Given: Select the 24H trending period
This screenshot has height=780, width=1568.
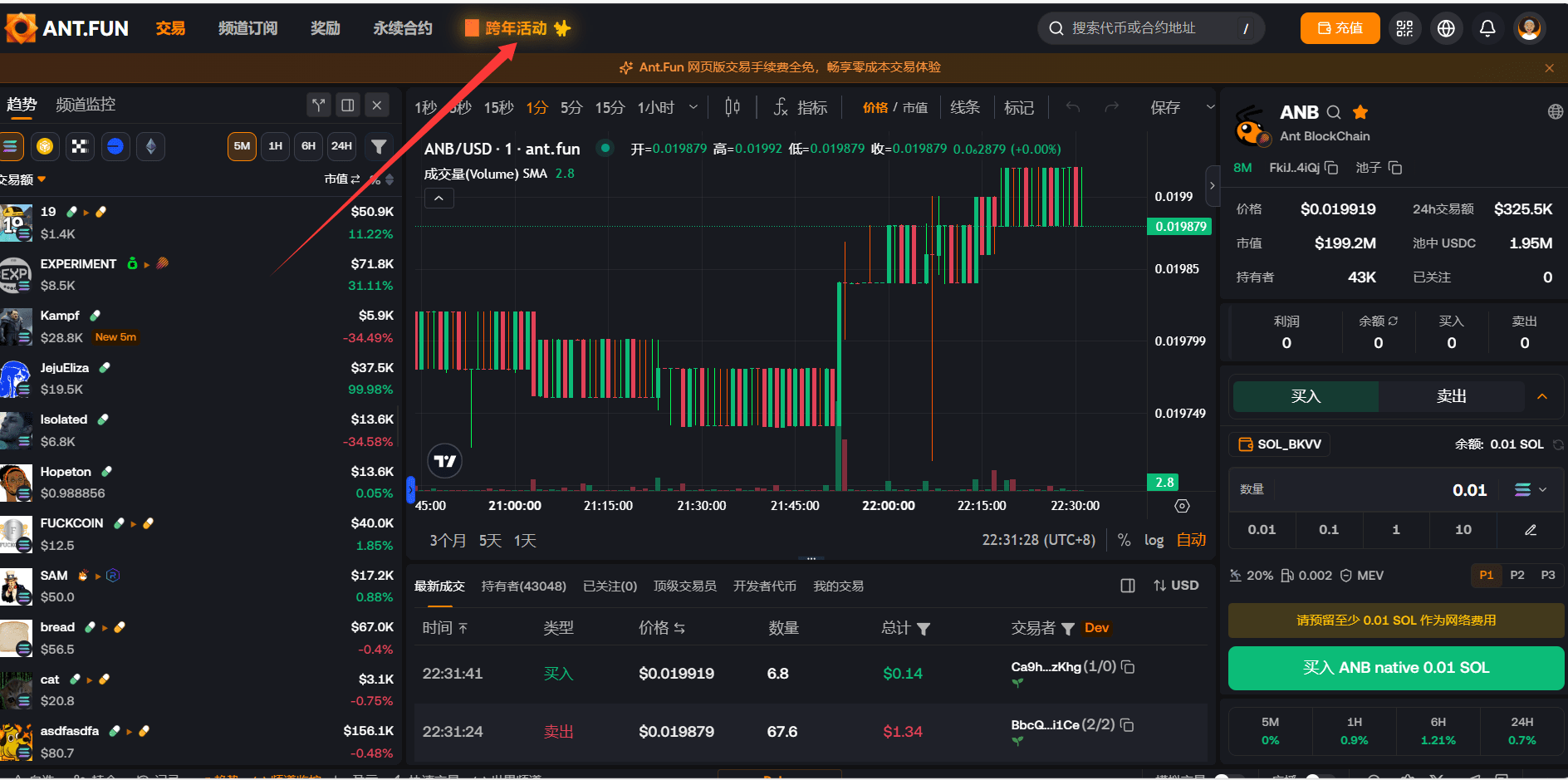Looking at the screenshot, I should pyautogui.click(x=341, y=146).
